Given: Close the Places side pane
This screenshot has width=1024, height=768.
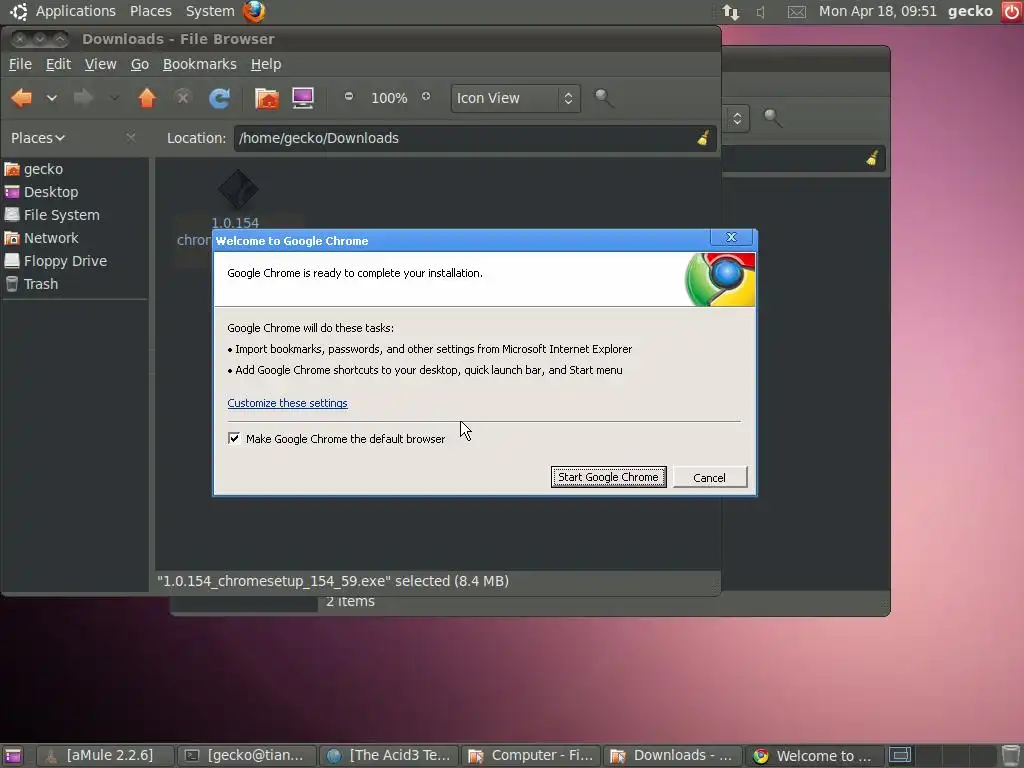Looking at the screenshot, I should (131, 137).
